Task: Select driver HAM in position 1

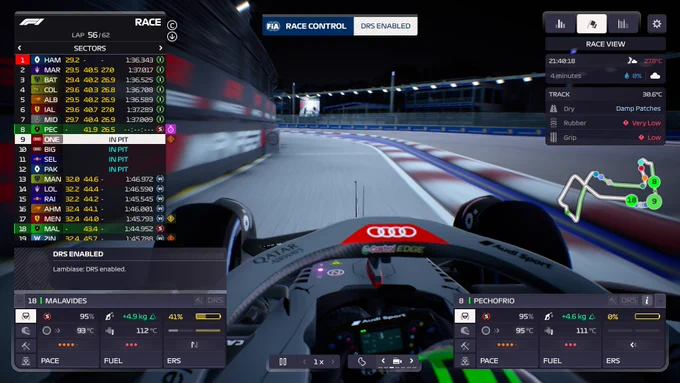Action: (90, 60)
